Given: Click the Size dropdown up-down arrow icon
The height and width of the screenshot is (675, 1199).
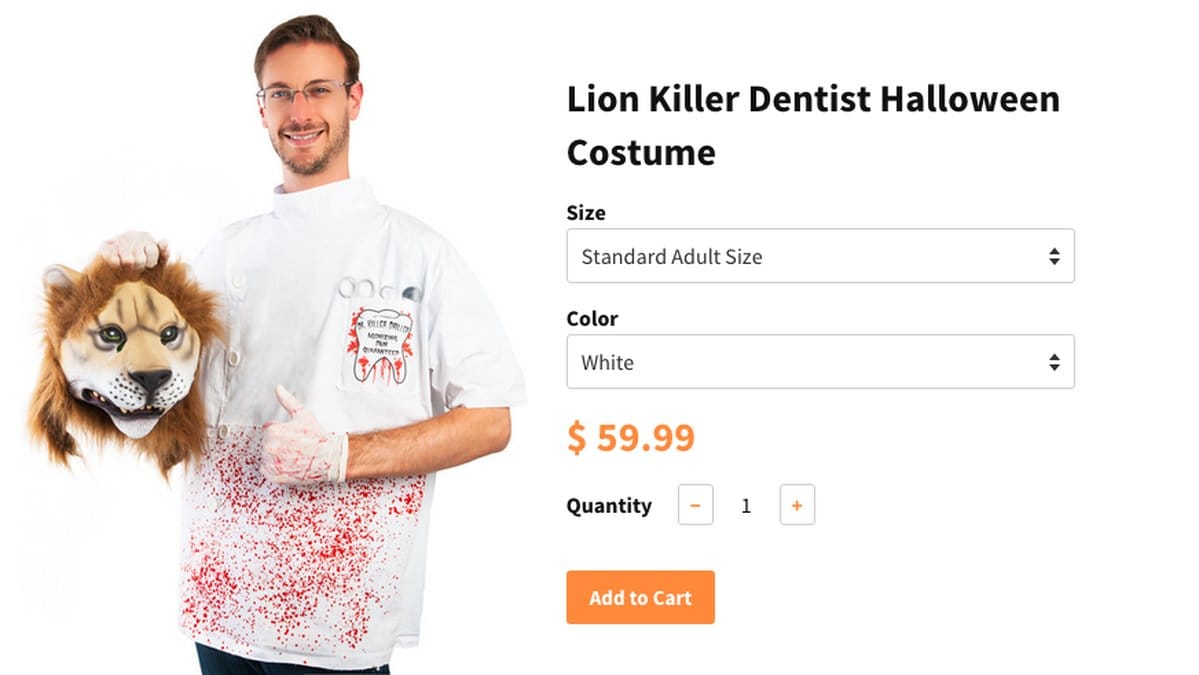Looking at the screenshot, I should [x=1054, y=256].
